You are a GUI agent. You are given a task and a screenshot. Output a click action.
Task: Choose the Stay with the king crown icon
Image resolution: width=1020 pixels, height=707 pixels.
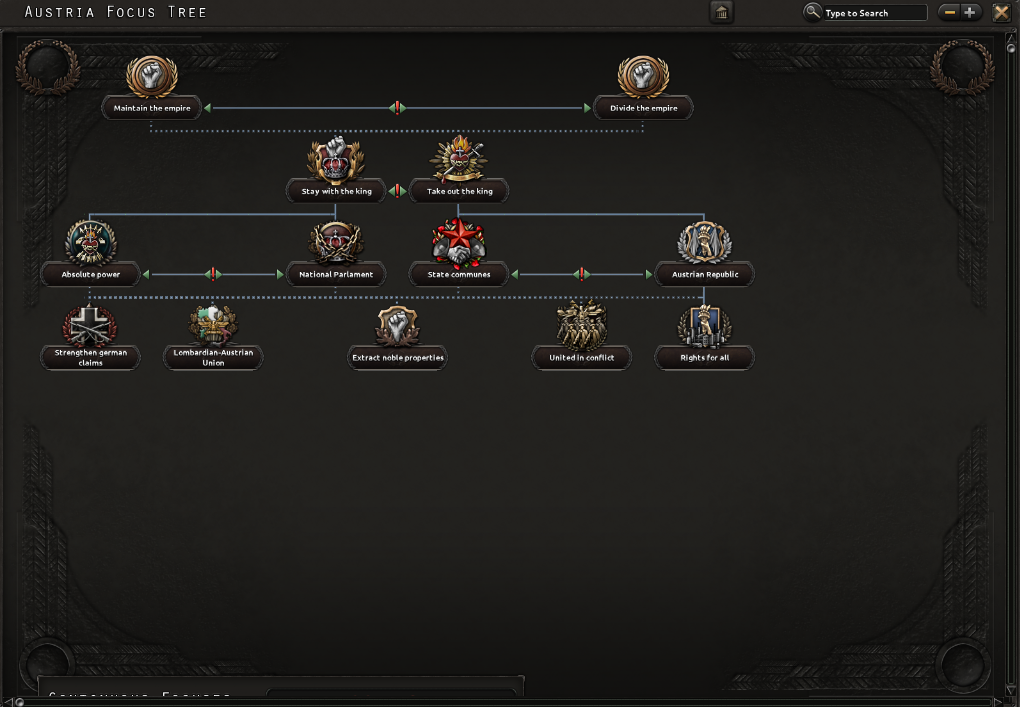pos(336,160)
